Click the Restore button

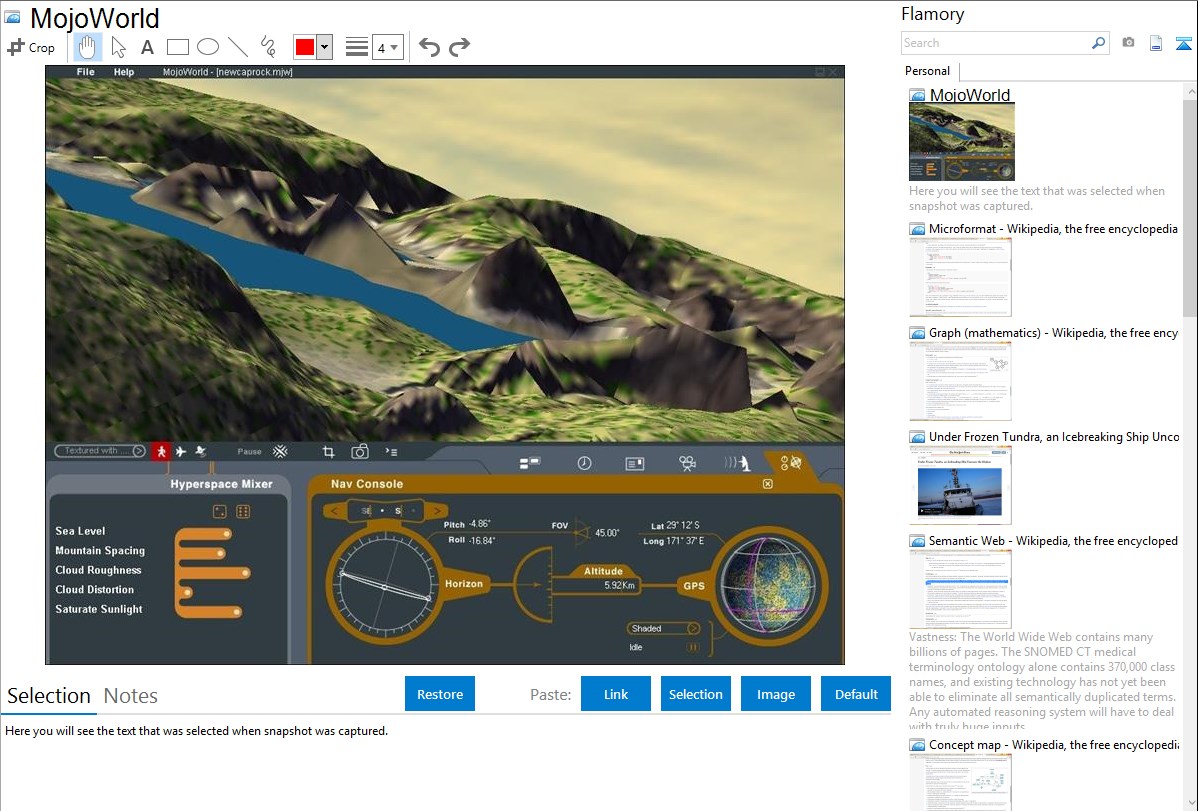click(440, 694)
